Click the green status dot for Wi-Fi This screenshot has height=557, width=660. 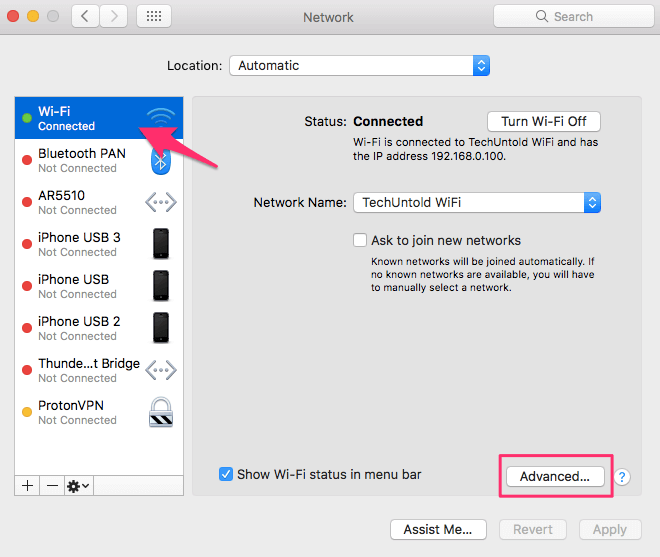click(27, 118)
